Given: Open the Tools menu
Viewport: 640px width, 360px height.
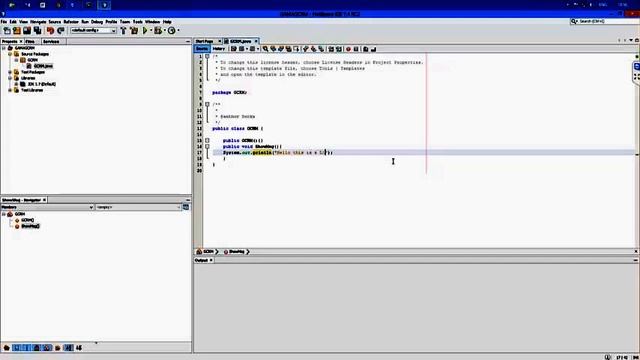Looking at the screenshot, I should (x=138, y=22).
